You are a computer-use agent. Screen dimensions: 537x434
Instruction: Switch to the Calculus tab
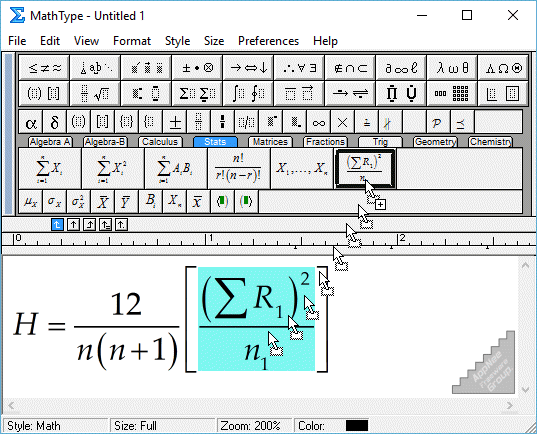pyautogui.click(x=160, y=142)
